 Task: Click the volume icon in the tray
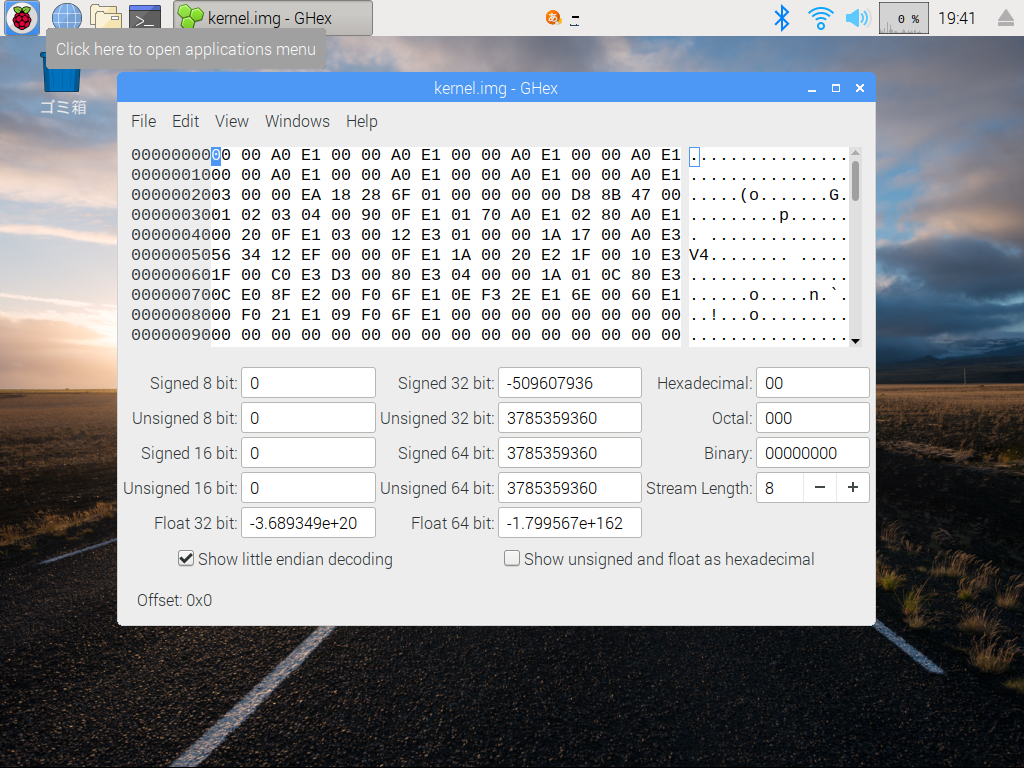tap(857, 17)
